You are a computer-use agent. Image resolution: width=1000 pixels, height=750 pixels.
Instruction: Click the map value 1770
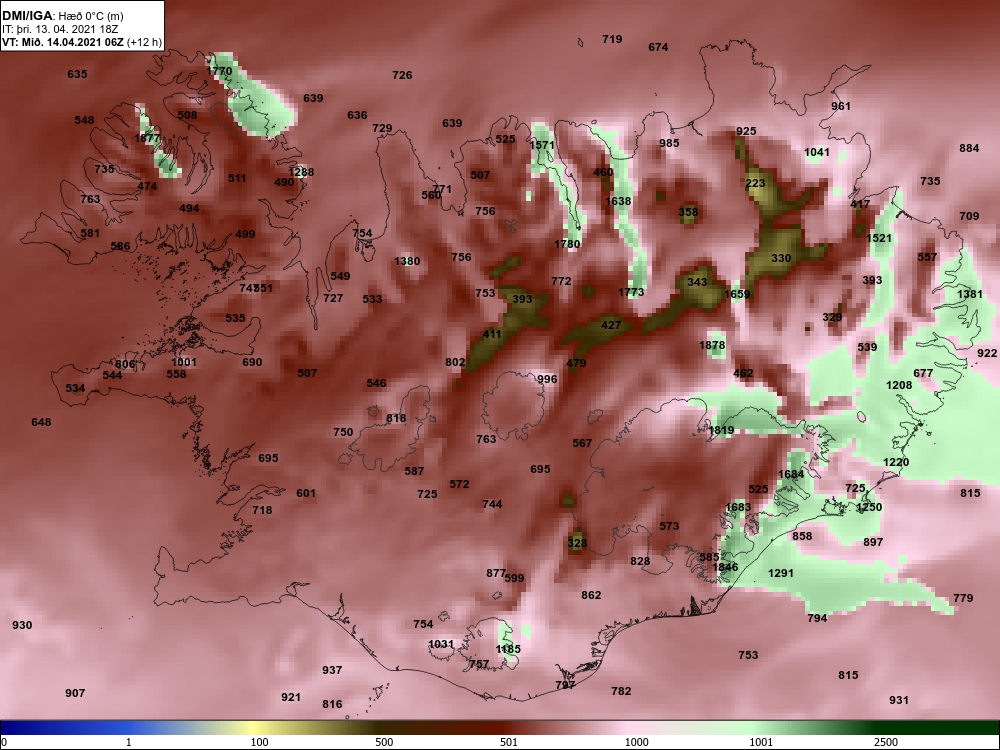coord(220,71)
